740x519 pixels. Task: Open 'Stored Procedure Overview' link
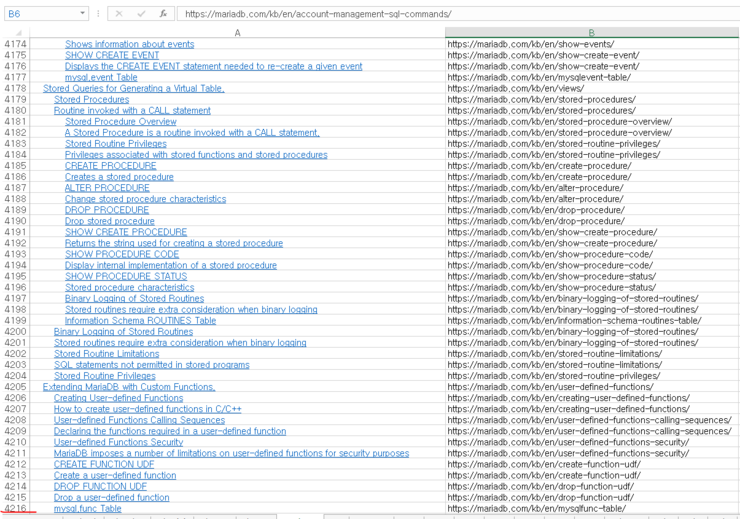pos(121,122)
